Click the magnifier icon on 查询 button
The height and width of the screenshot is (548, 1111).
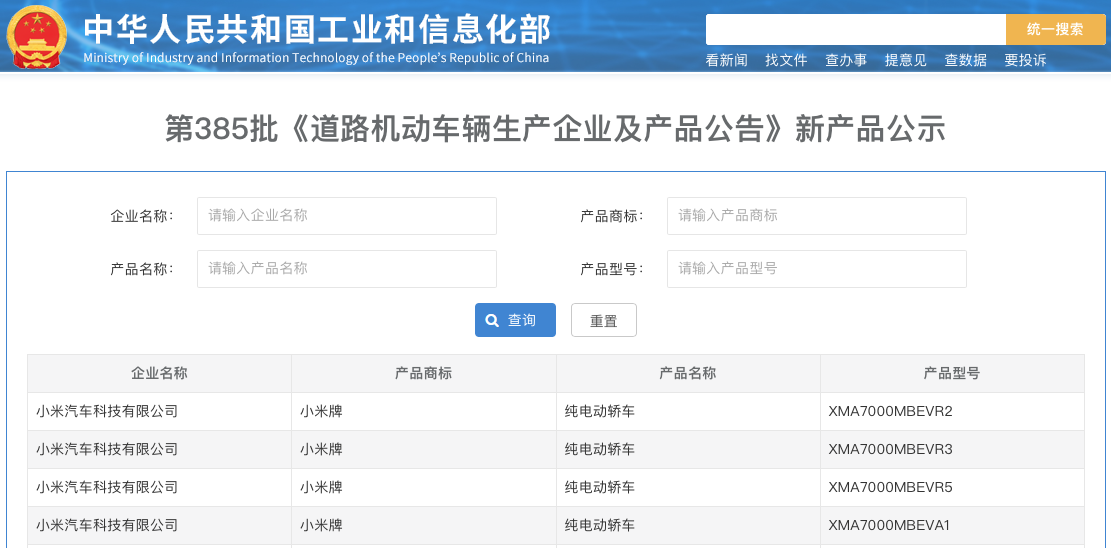492,321
